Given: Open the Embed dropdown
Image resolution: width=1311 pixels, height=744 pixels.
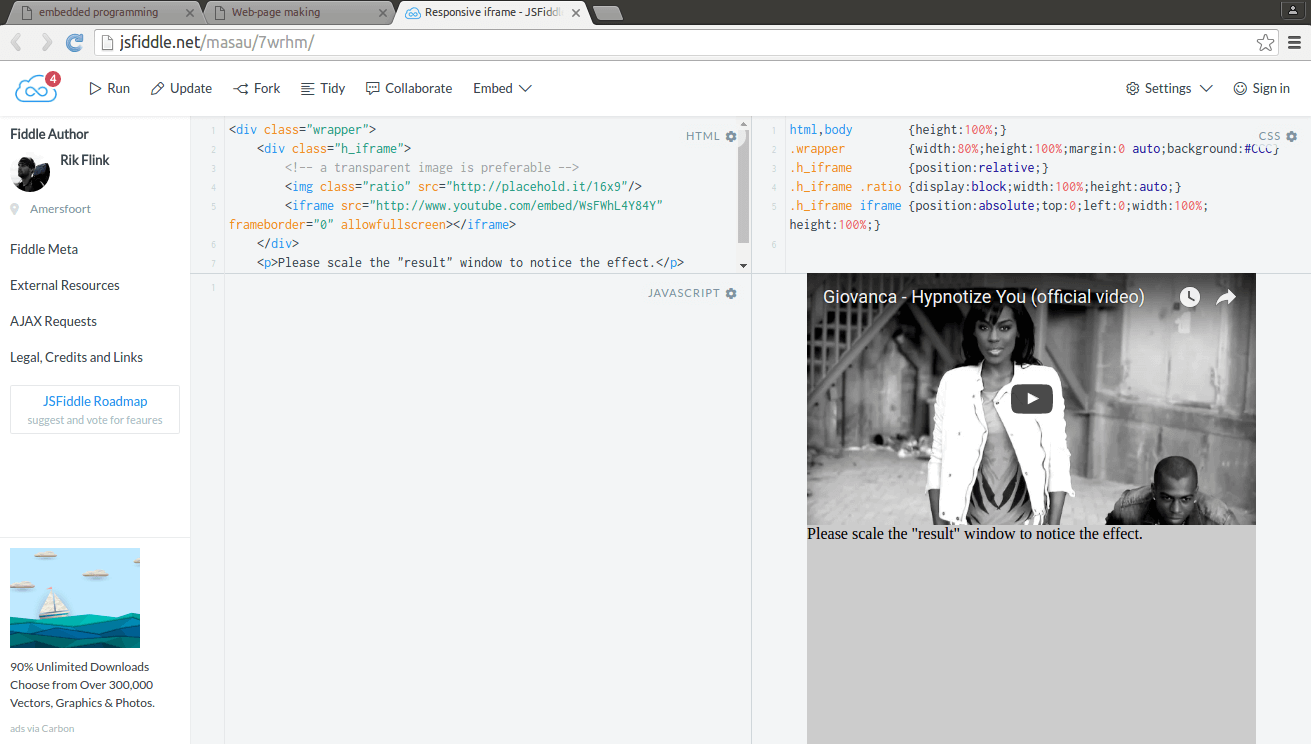Looking at the screenshot, I should tap(502, 88).
